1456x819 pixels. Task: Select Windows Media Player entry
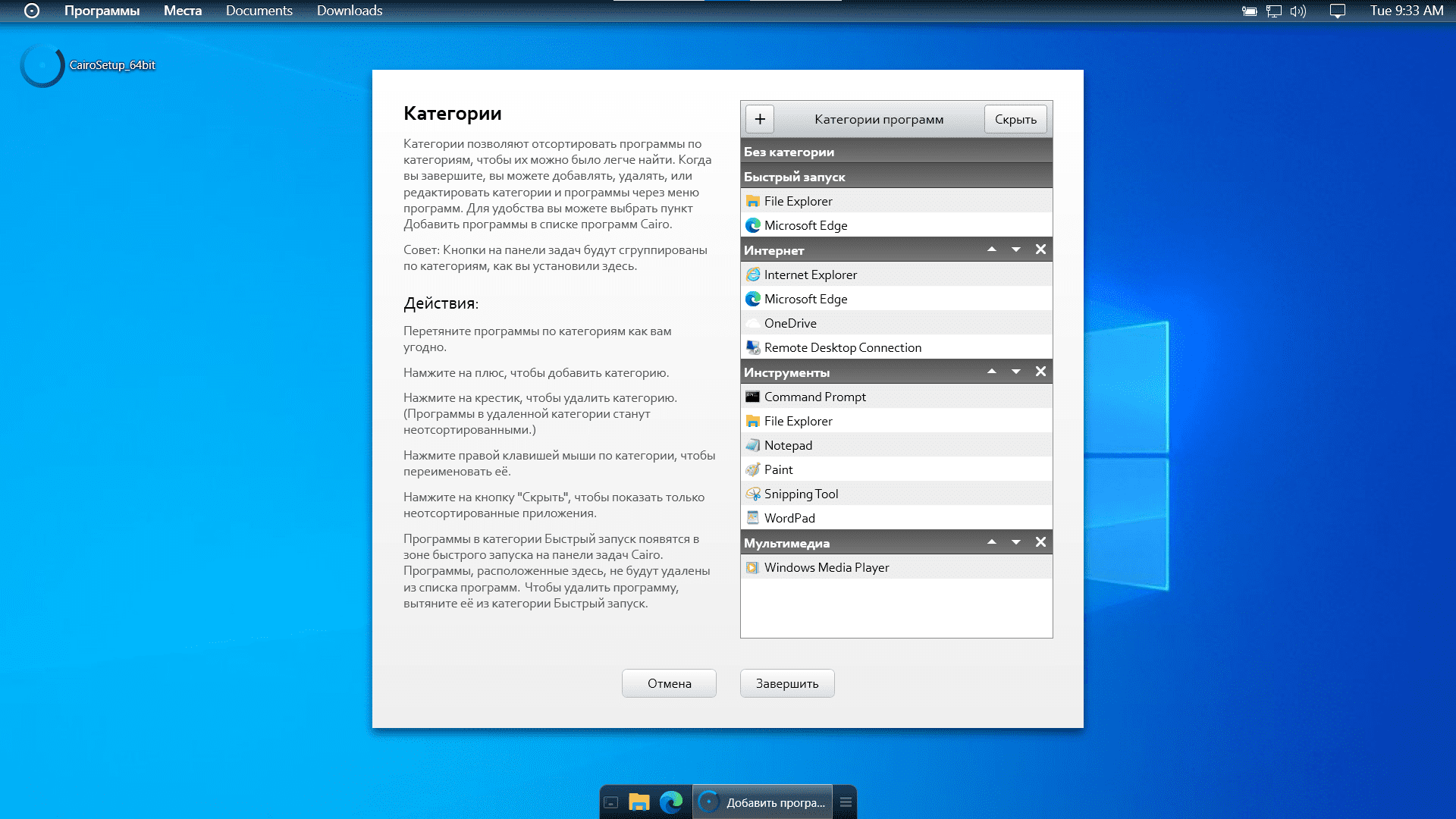click(826, 567)
